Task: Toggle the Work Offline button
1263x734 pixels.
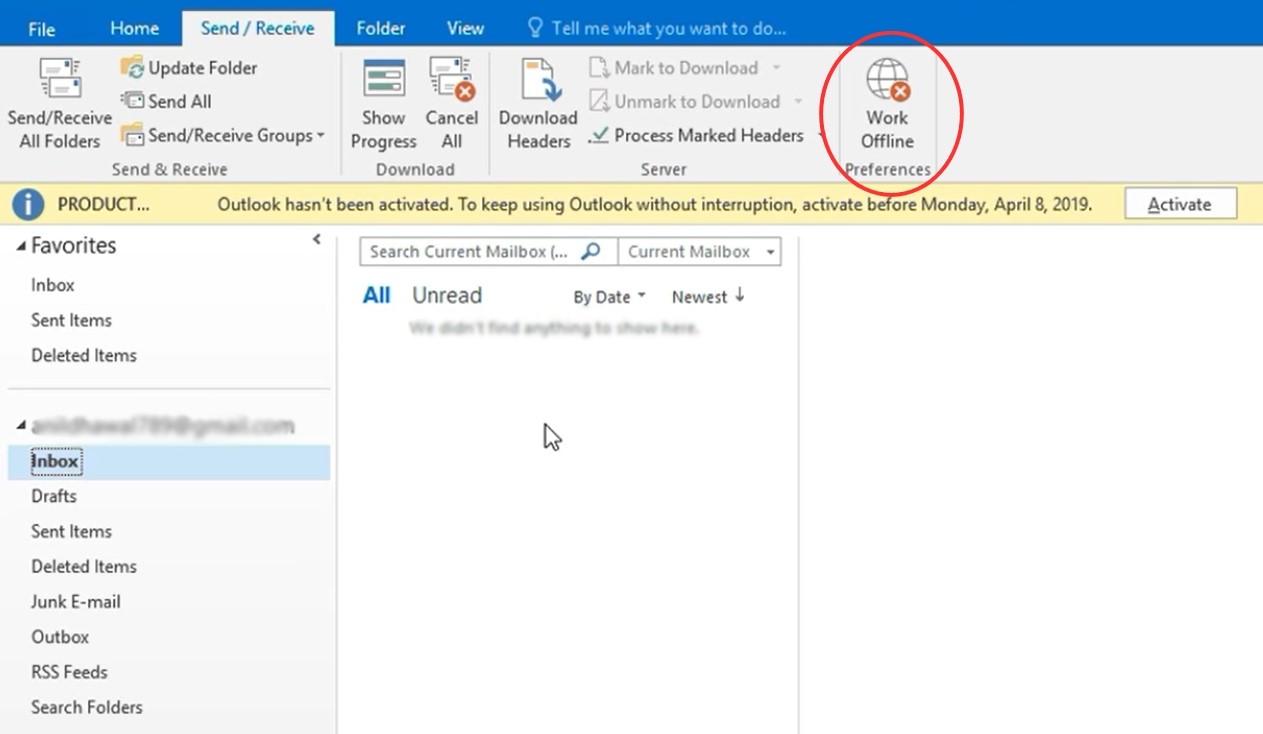Action: [888, 104]
